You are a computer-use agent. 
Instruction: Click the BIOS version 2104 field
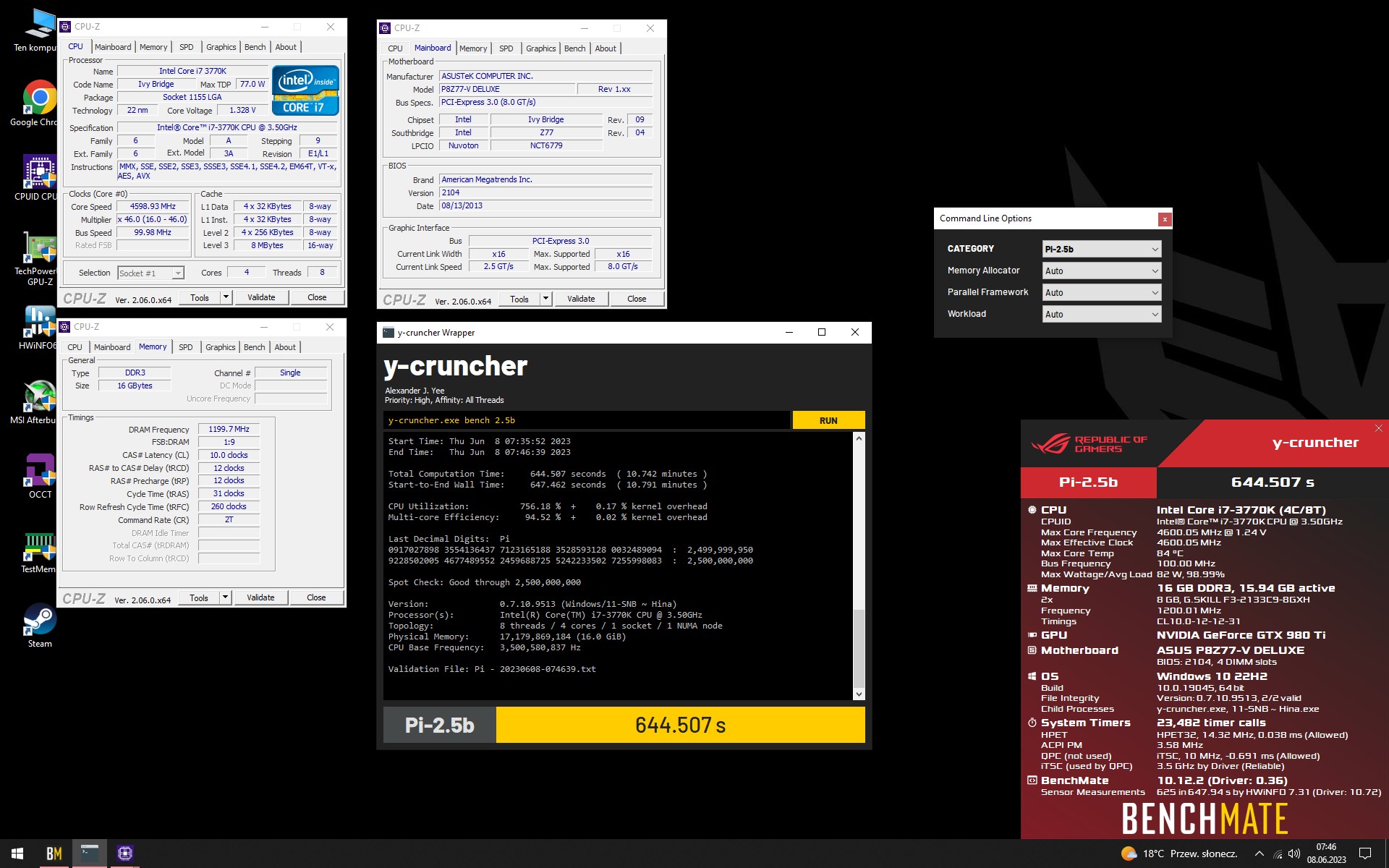point(545,192)
